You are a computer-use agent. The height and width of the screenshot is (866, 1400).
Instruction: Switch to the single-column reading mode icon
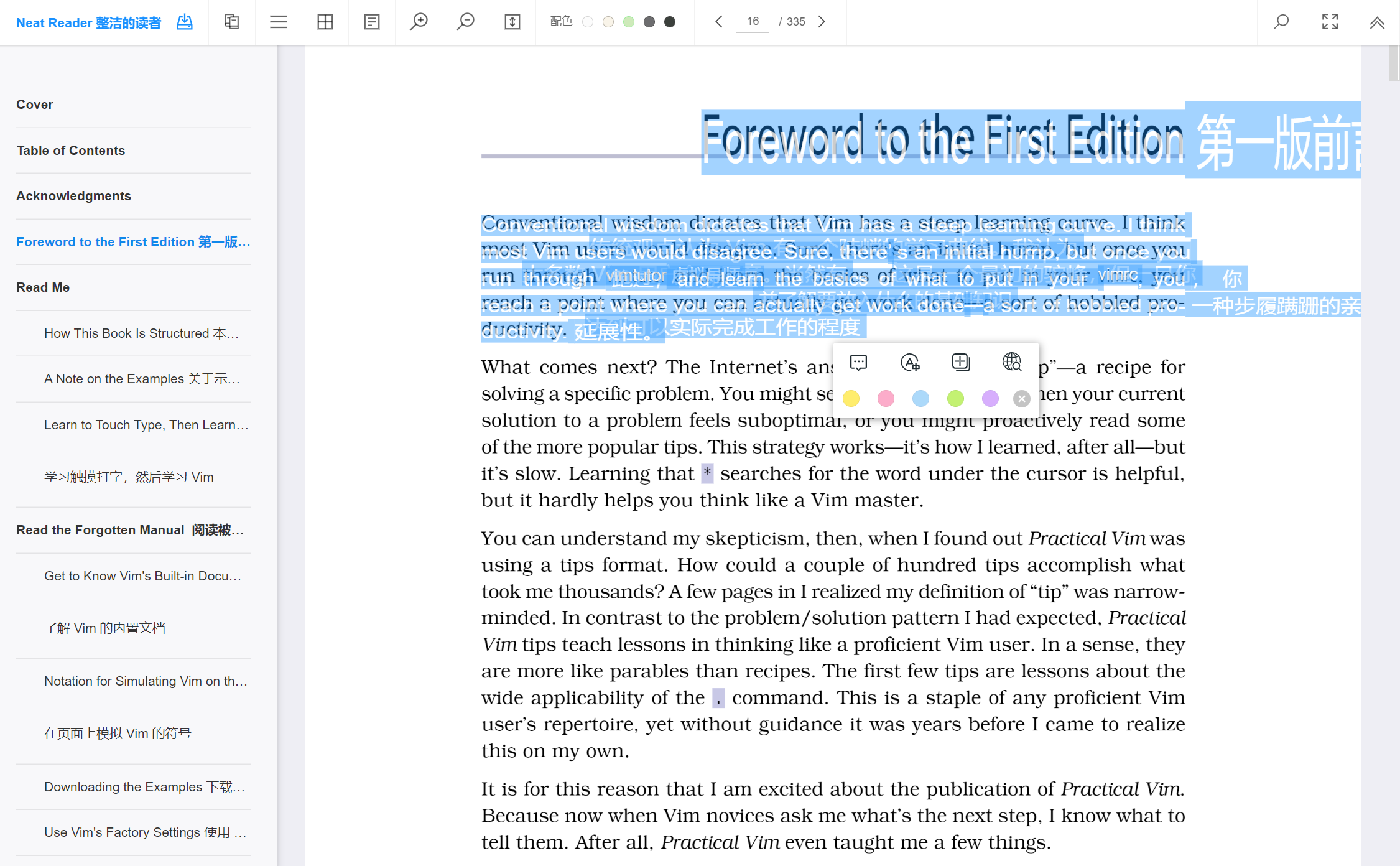coord(371,22)
